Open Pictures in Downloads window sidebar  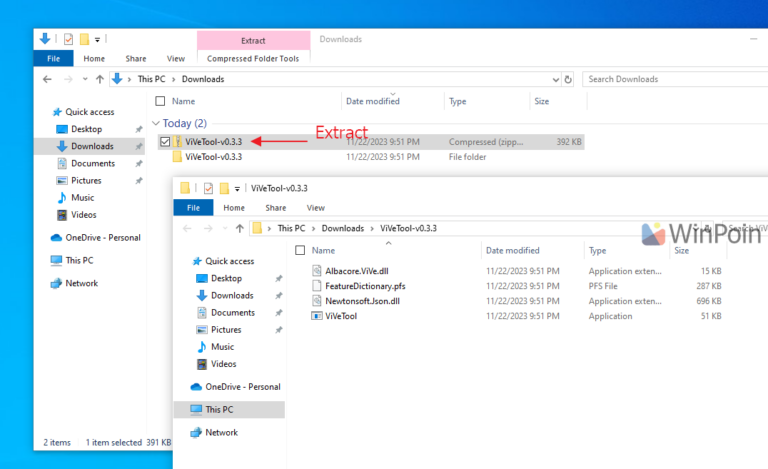pyautogui.click(x=86, y=181)
